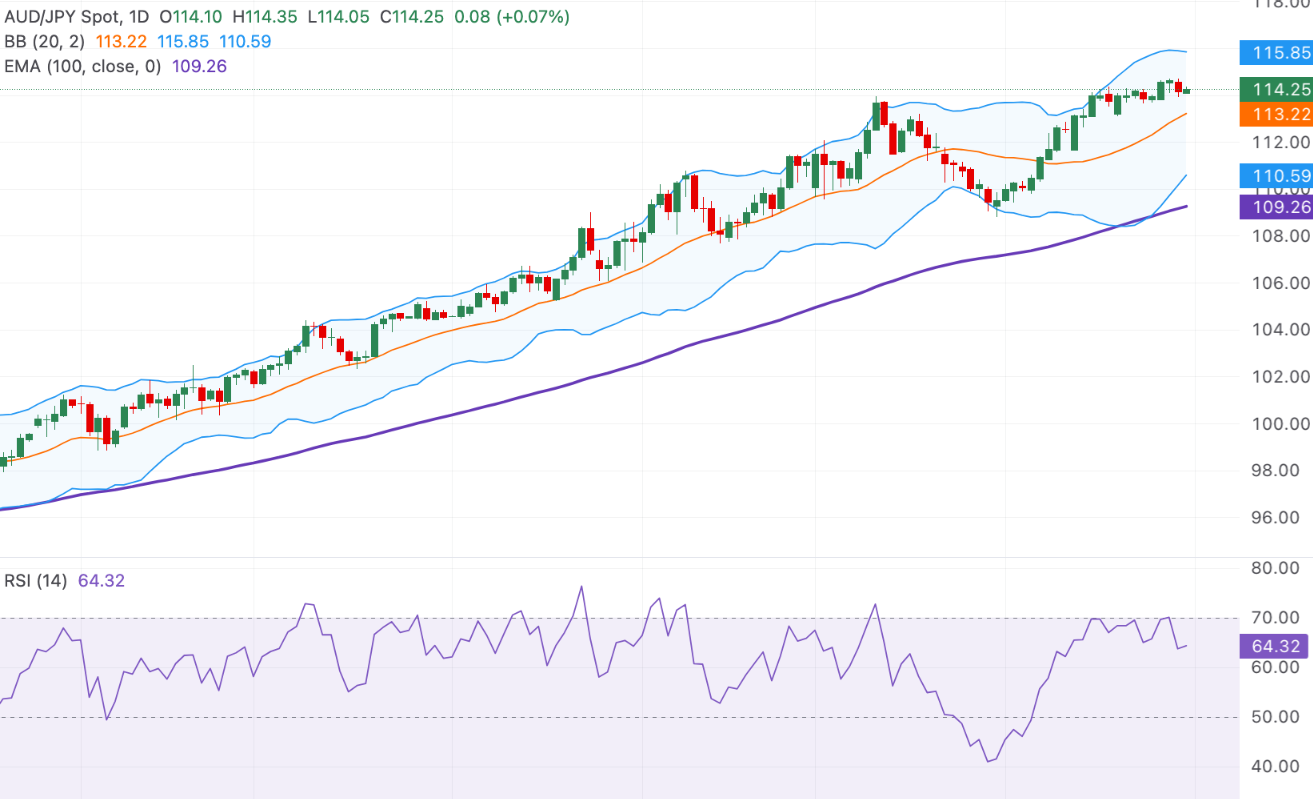This screenshot has width=1313, height=799.
Task: Click the blue 115.85 price axis tag
Action: 1274,53
